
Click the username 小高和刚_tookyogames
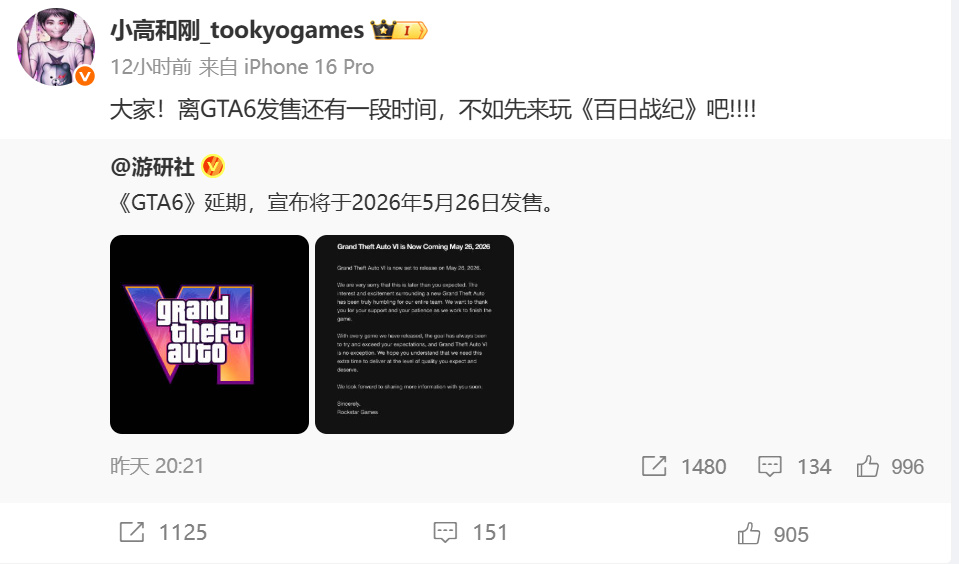coord(237,30)
